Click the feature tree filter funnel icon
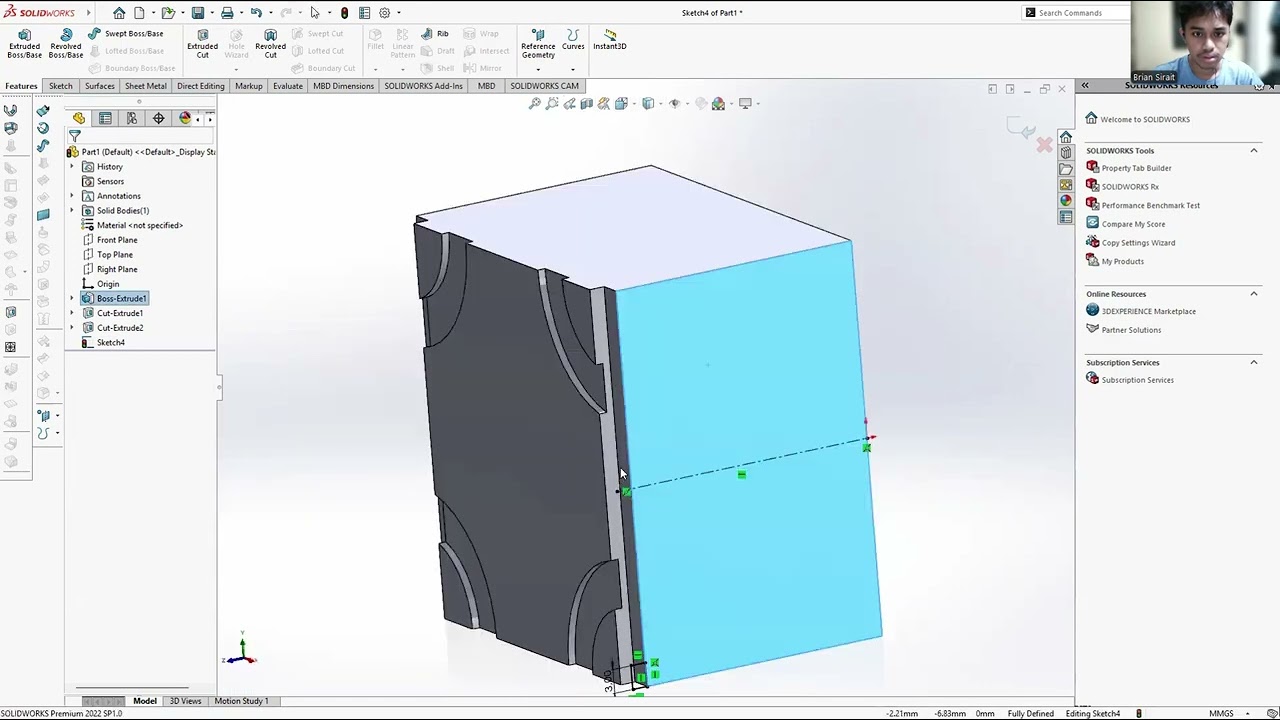1280x720 pixels. click(x=74, y=135)
